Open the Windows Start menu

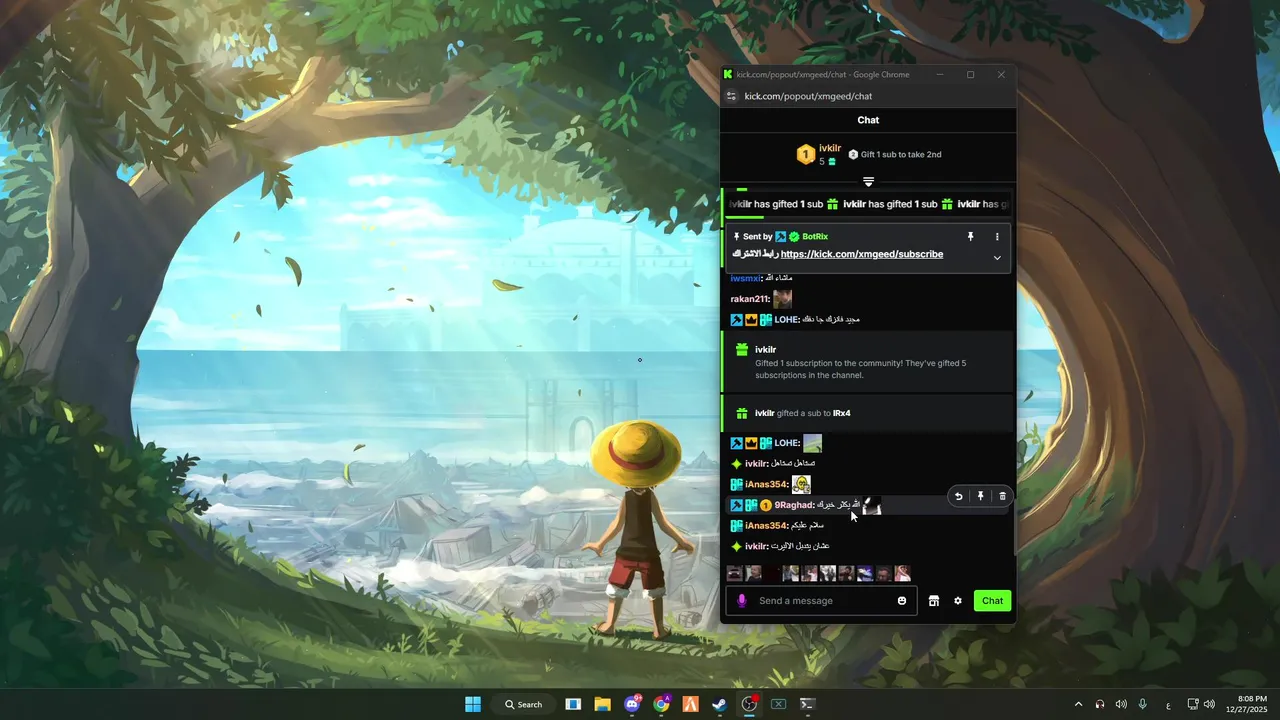click(x=473, y=704)
